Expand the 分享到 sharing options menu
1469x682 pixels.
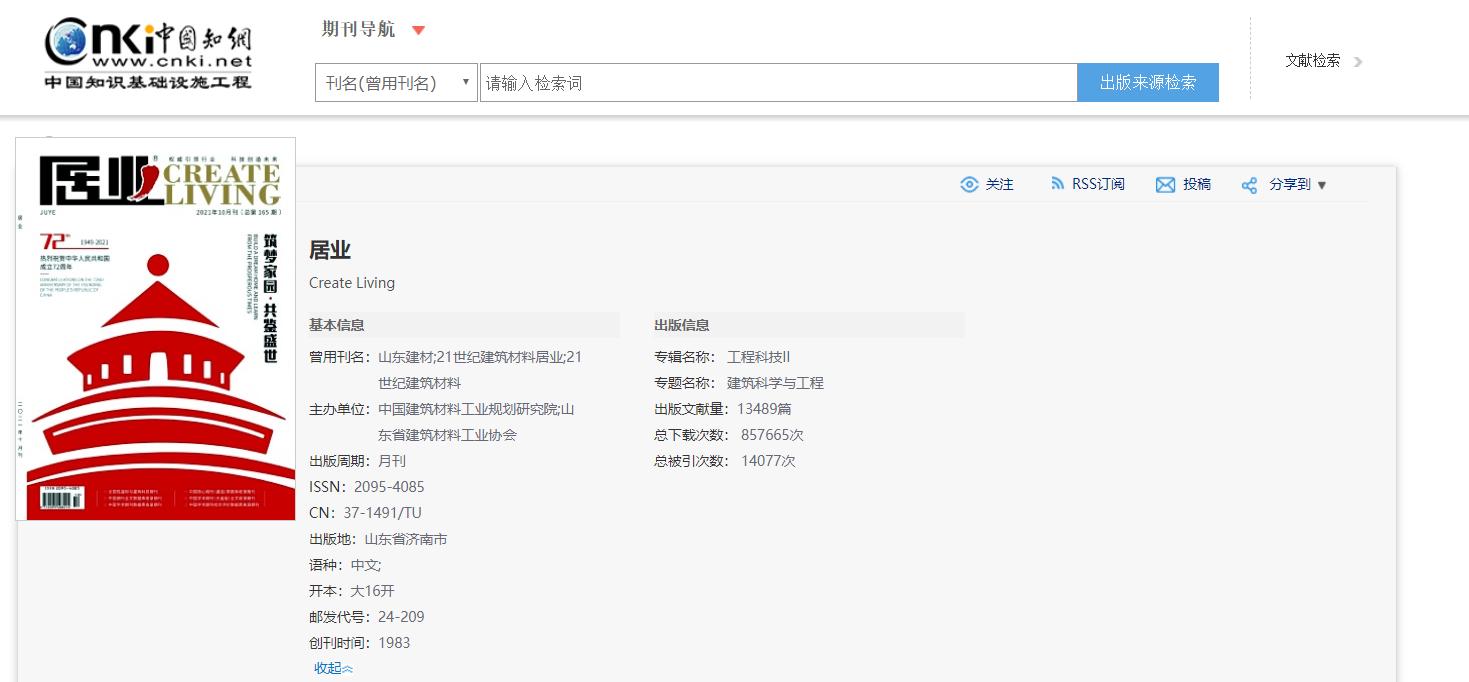point(1323,185)
